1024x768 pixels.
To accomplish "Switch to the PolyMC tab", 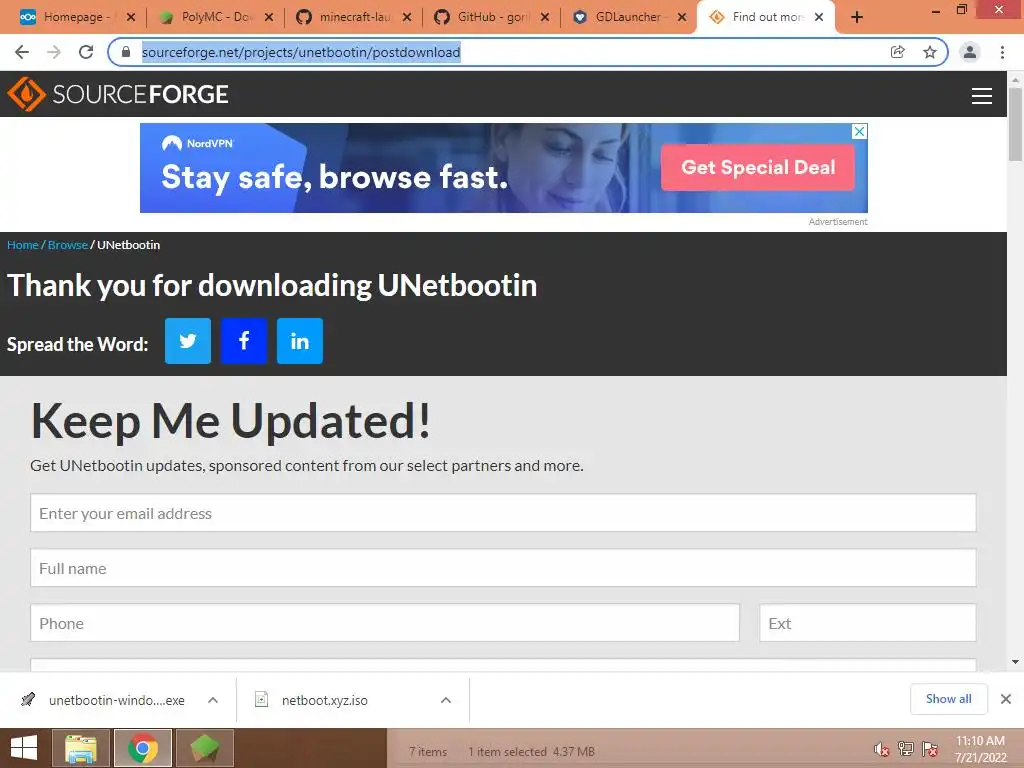I will (214, 17).
